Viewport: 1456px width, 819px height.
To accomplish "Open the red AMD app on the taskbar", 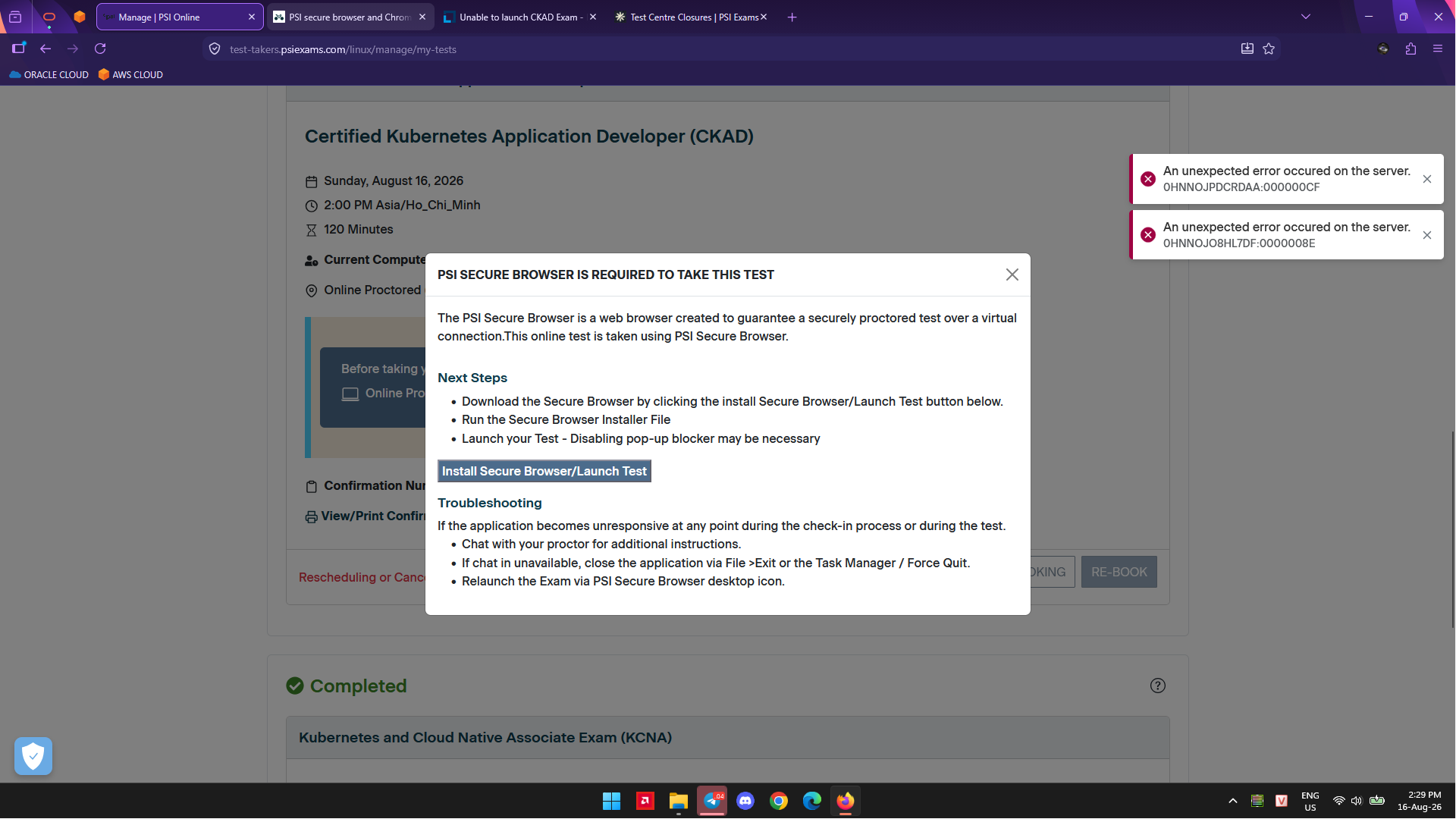I will [x=645, y=801].
